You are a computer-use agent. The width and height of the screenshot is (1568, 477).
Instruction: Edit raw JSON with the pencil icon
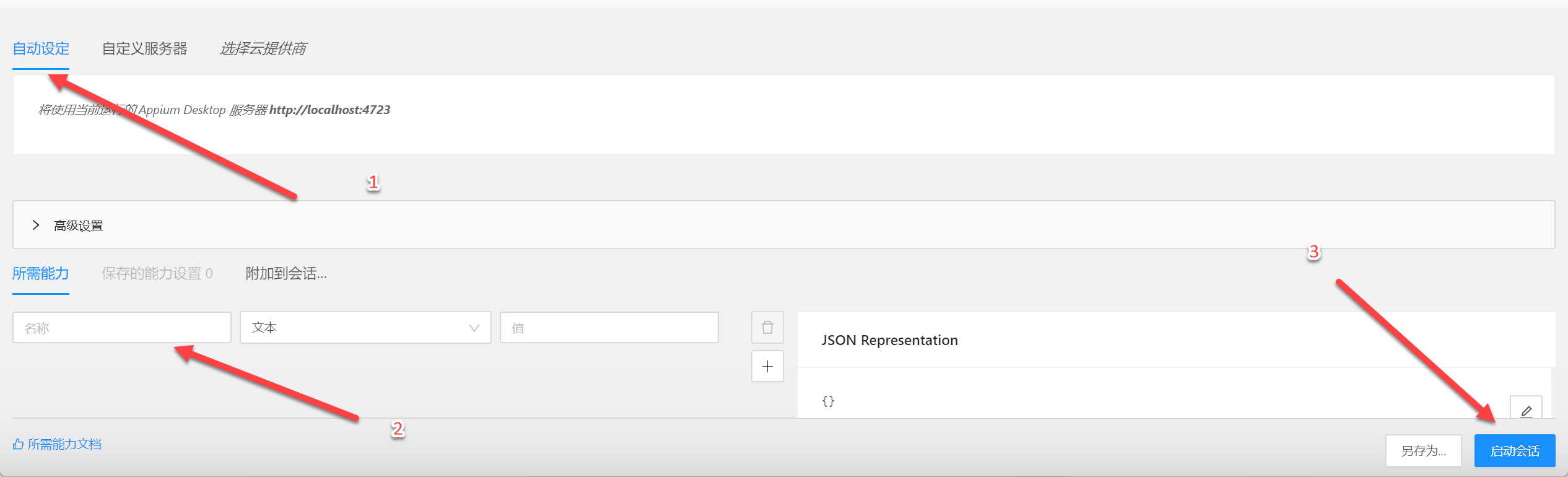coord(1526,410)
